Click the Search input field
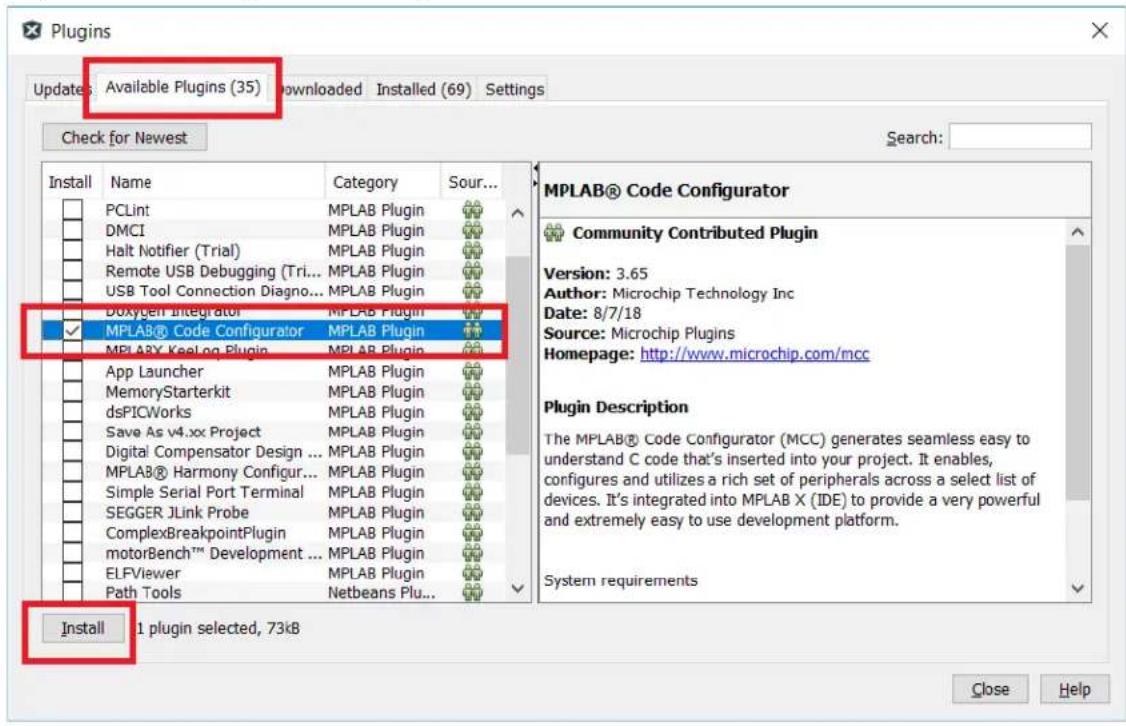Viewport: 1126px width, 726px height. (x=1020, y=136)
